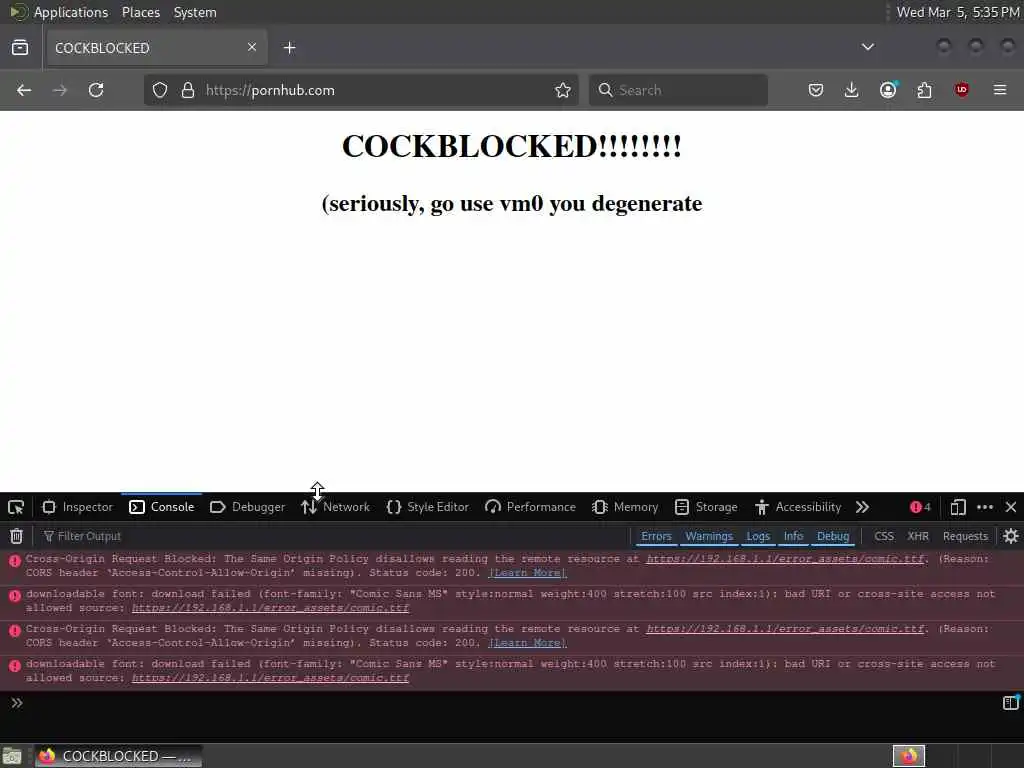Click the clock showing Wed Mar 5

pyautogui.click(x=957, y=12)
